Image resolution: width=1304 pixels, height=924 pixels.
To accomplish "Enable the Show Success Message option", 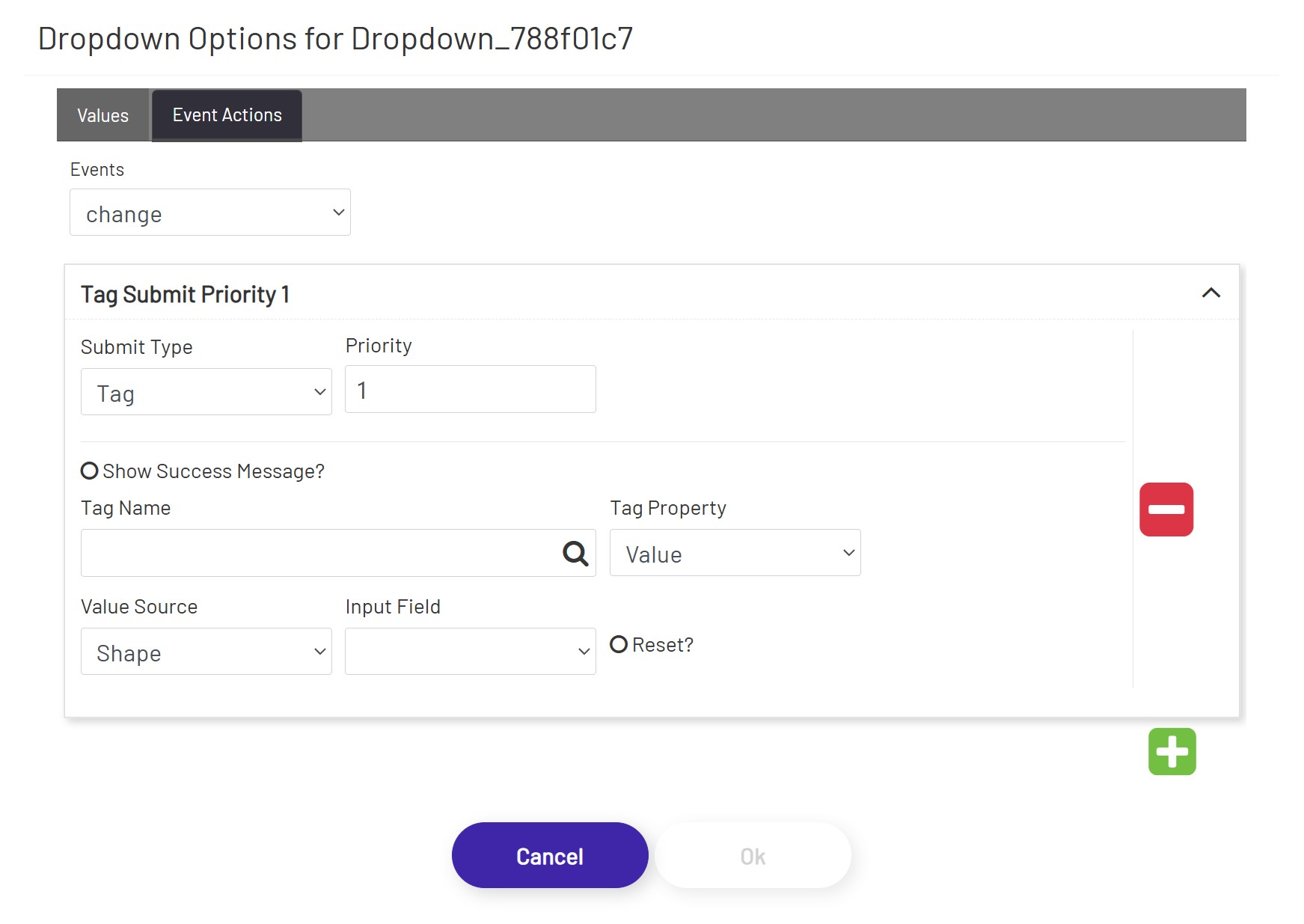I will [89, 471].
